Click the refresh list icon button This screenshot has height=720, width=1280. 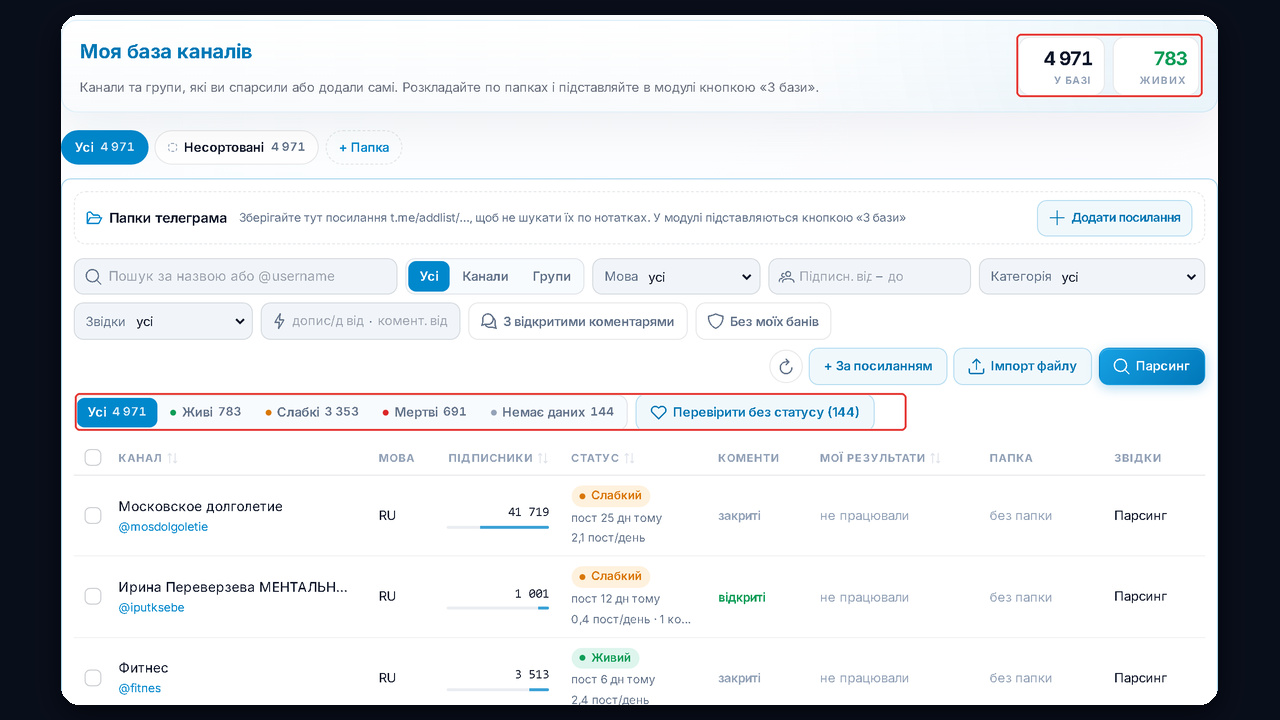pyautogui.click(x=786, y=366)
